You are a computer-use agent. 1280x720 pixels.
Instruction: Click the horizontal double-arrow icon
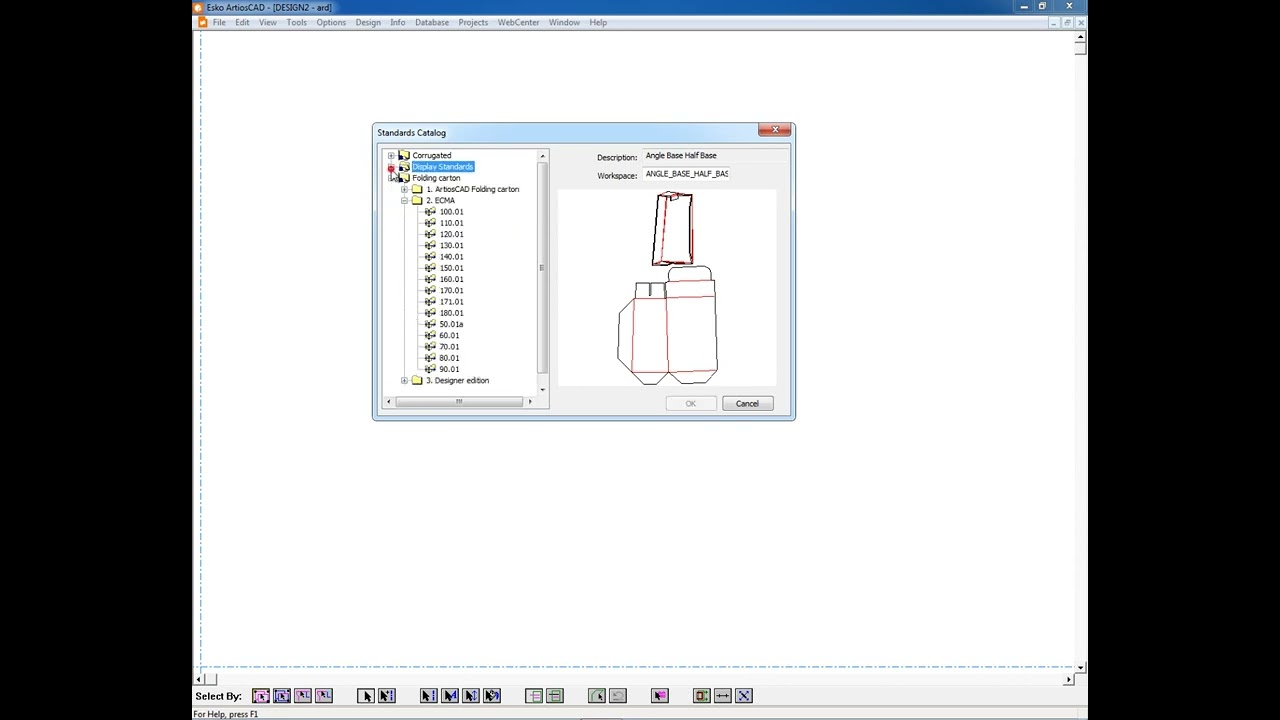pyautogui.click(x=723, y=695)
